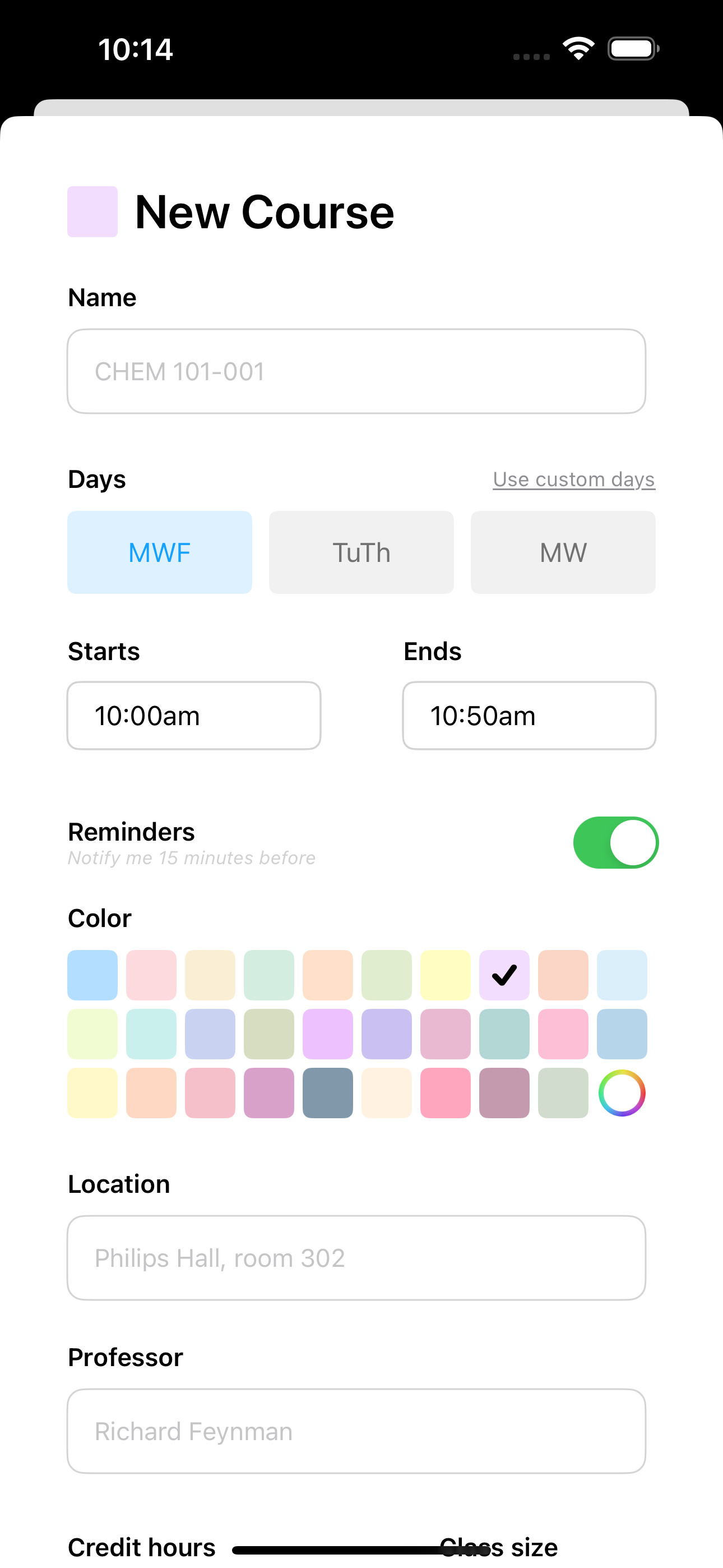Pick the sky blue first color swatch
The width and height of the screenshot is (723, 1568).
(92, 975)
